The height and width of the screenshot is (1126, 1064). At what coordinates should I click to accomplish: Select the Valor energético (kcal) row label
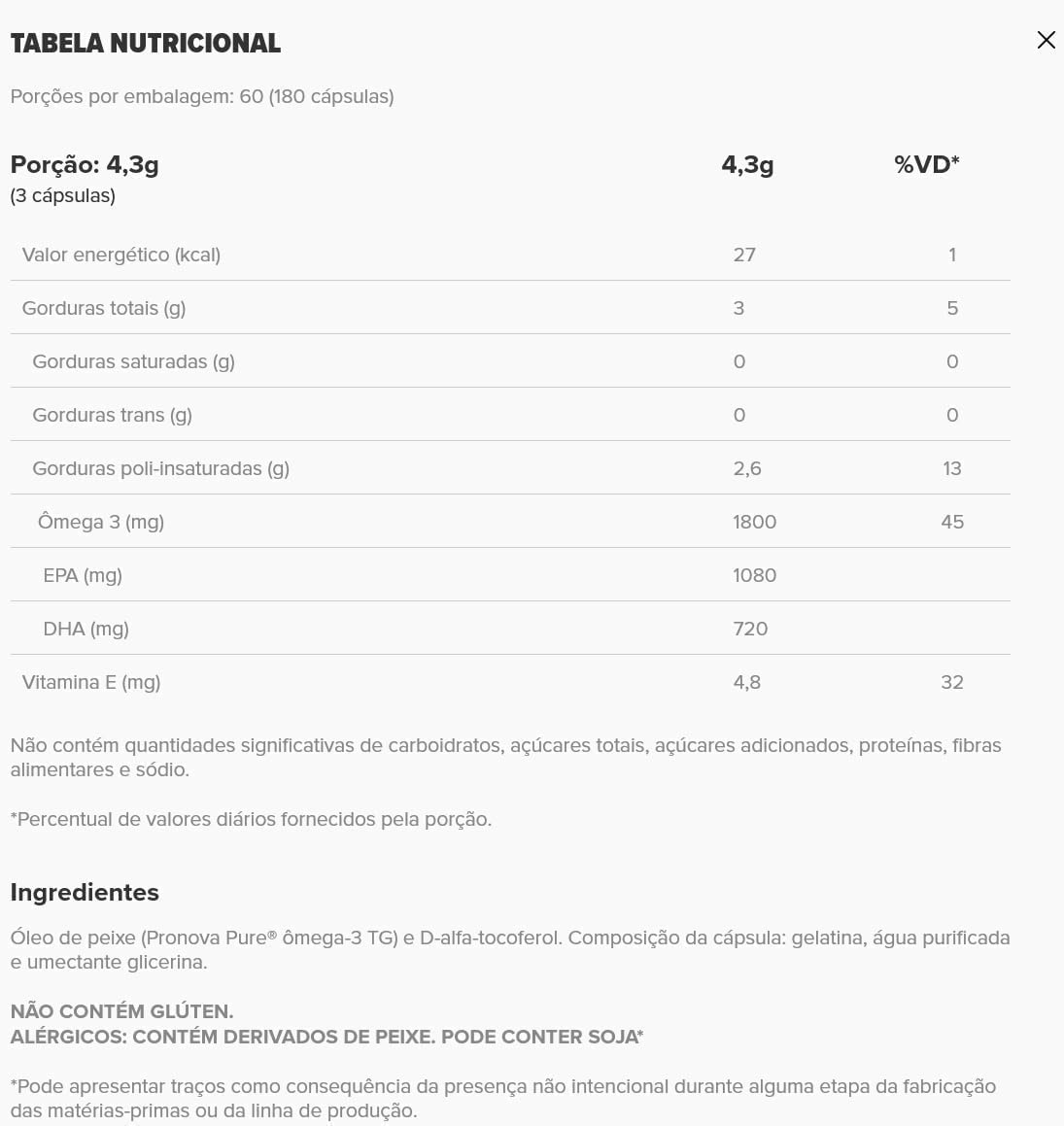pos(121,255)
